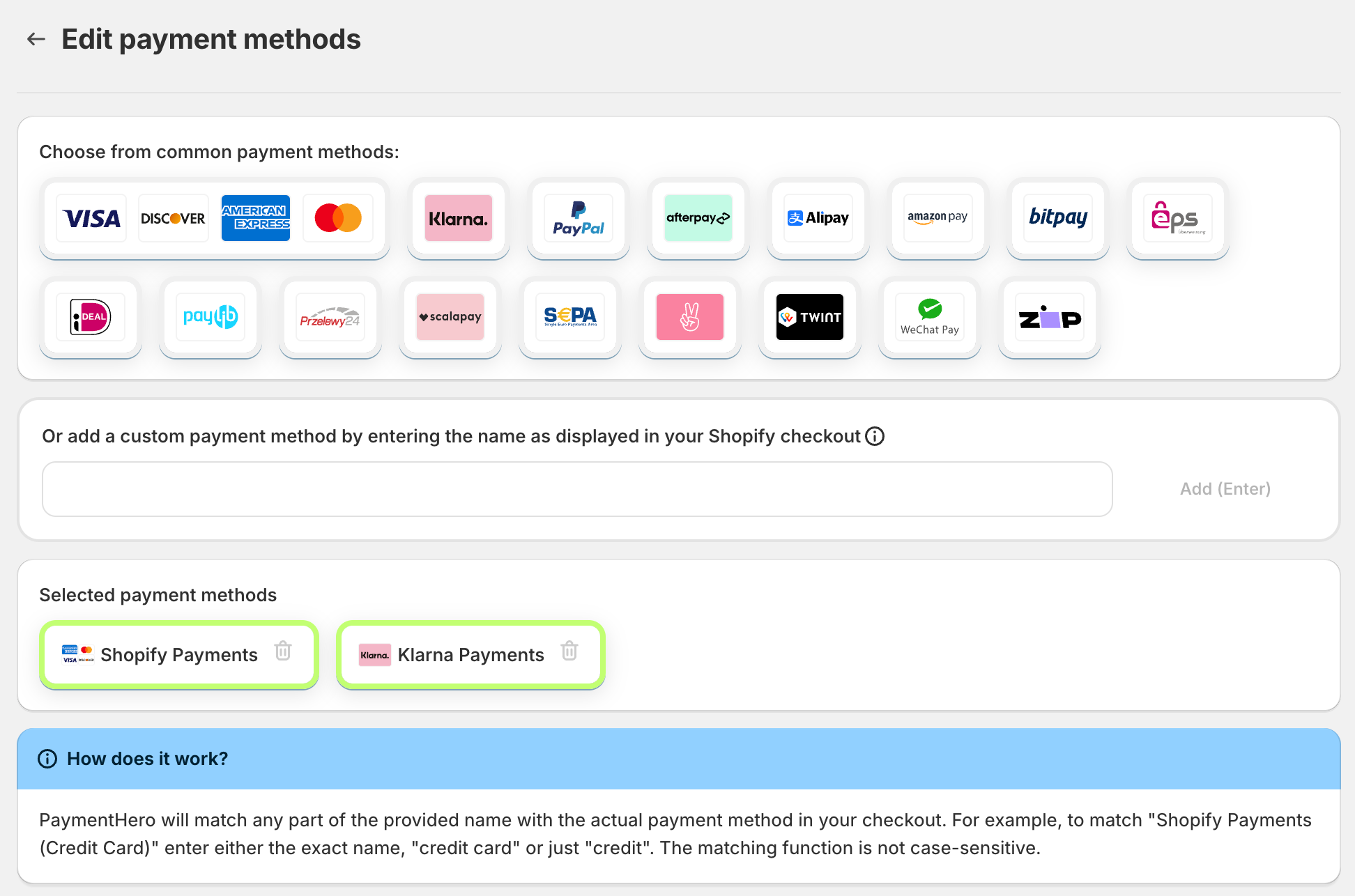1355x896 pixels.
Task: Select the Mastercard logo
Action: coord(338,218)
